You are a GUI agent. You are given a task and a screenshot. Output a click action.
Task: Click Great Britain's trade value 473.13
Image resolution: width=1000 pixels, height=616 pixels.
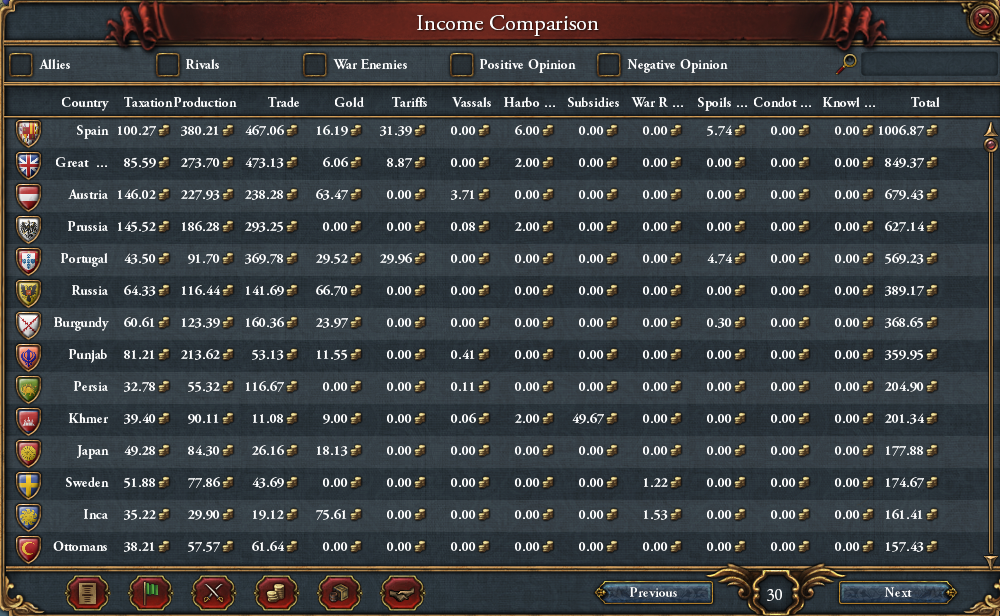(x=265, y=163)
